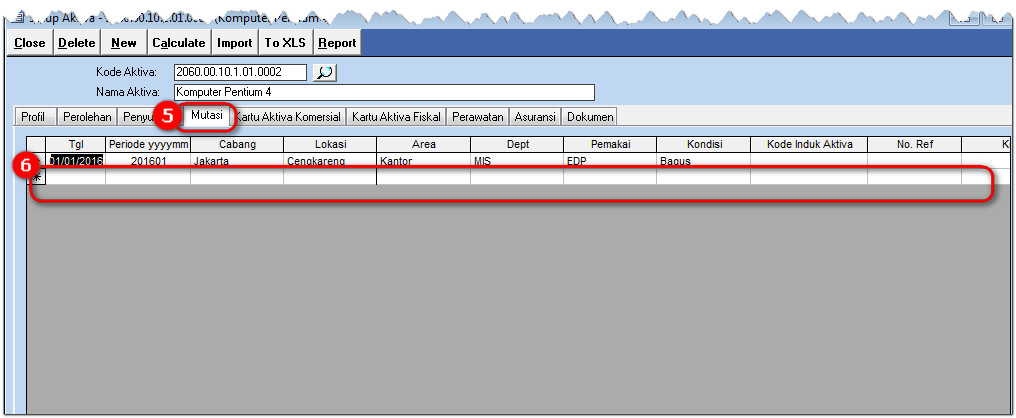
Task: Select the Mutasi tab
Action: 207,116
